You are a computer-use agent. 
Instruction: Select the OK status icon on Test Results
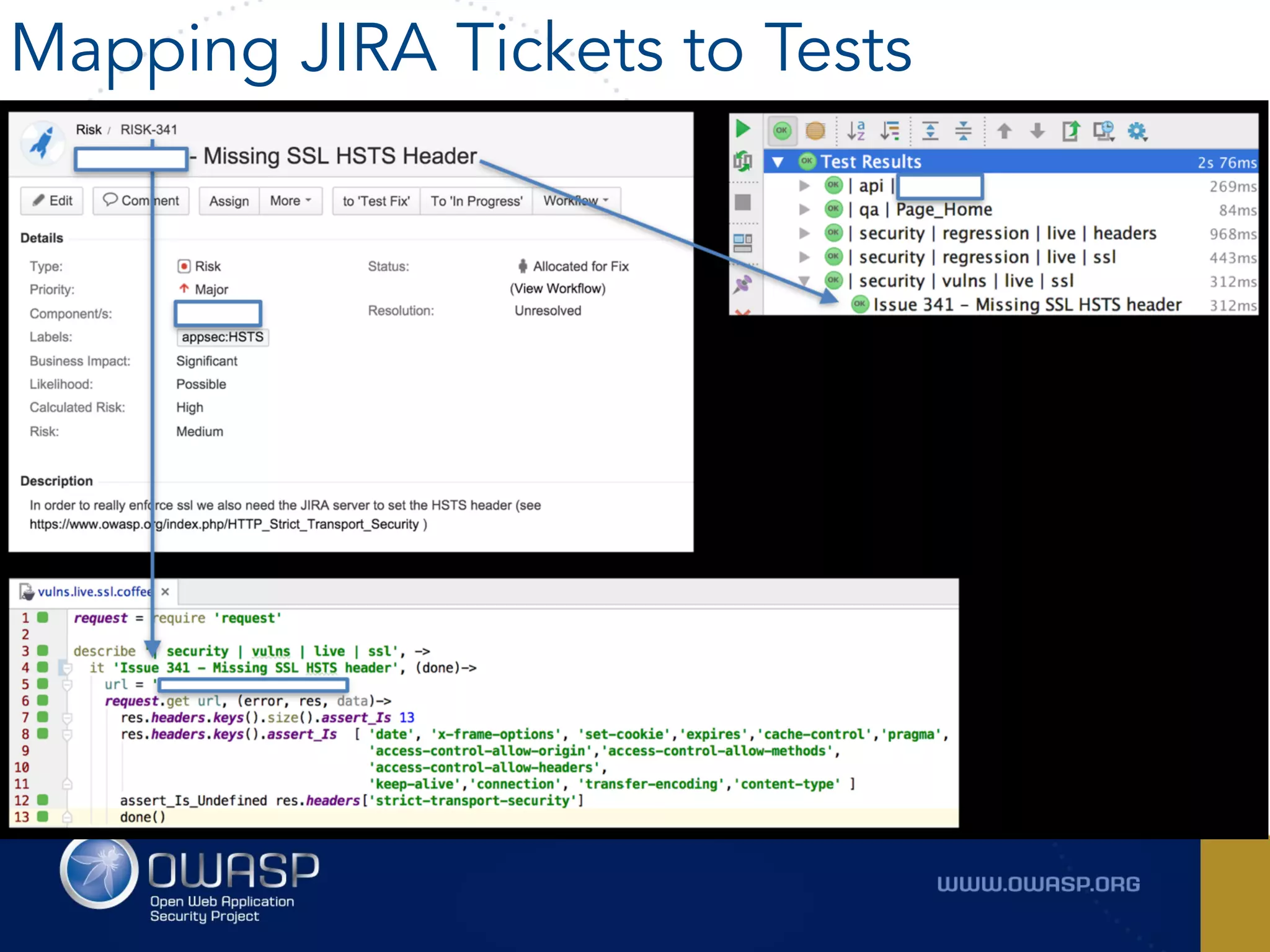pos(806,162)
